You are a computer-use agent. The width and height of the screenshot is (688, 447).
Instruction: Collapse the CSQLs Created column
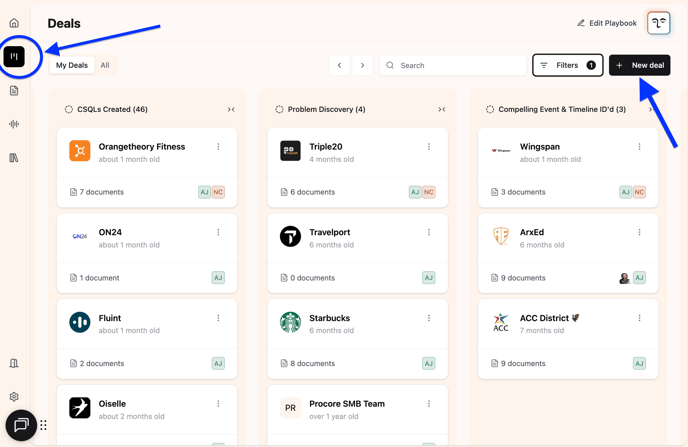[231, 110]
